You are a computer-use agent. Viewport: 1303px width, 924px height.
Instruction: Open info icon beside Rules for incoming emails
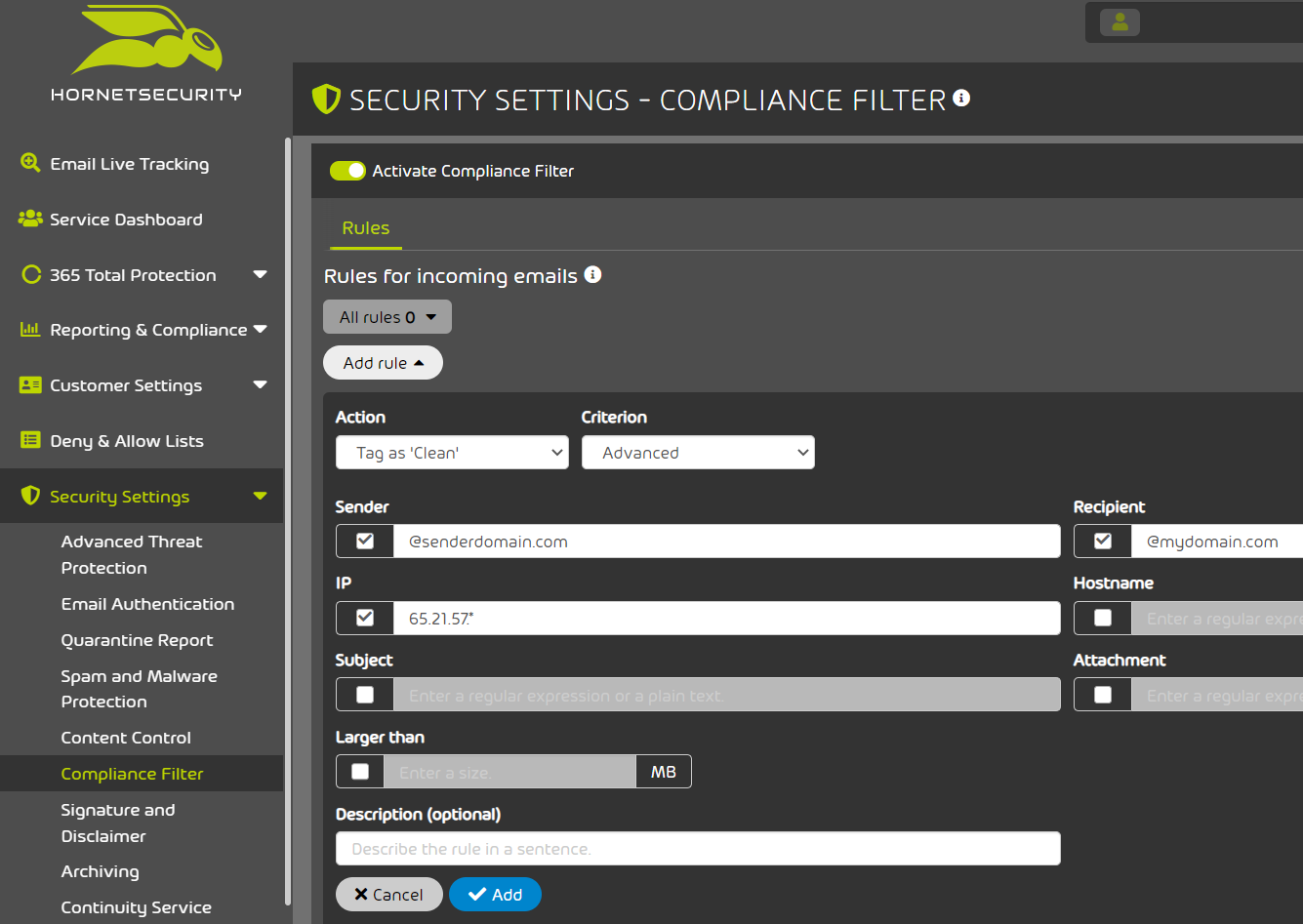point(592,275)
